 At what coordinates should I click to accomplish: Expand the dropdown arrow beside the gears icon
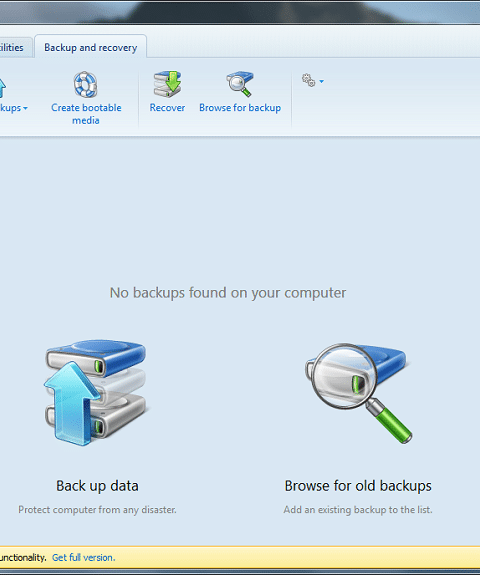(322, 81)
